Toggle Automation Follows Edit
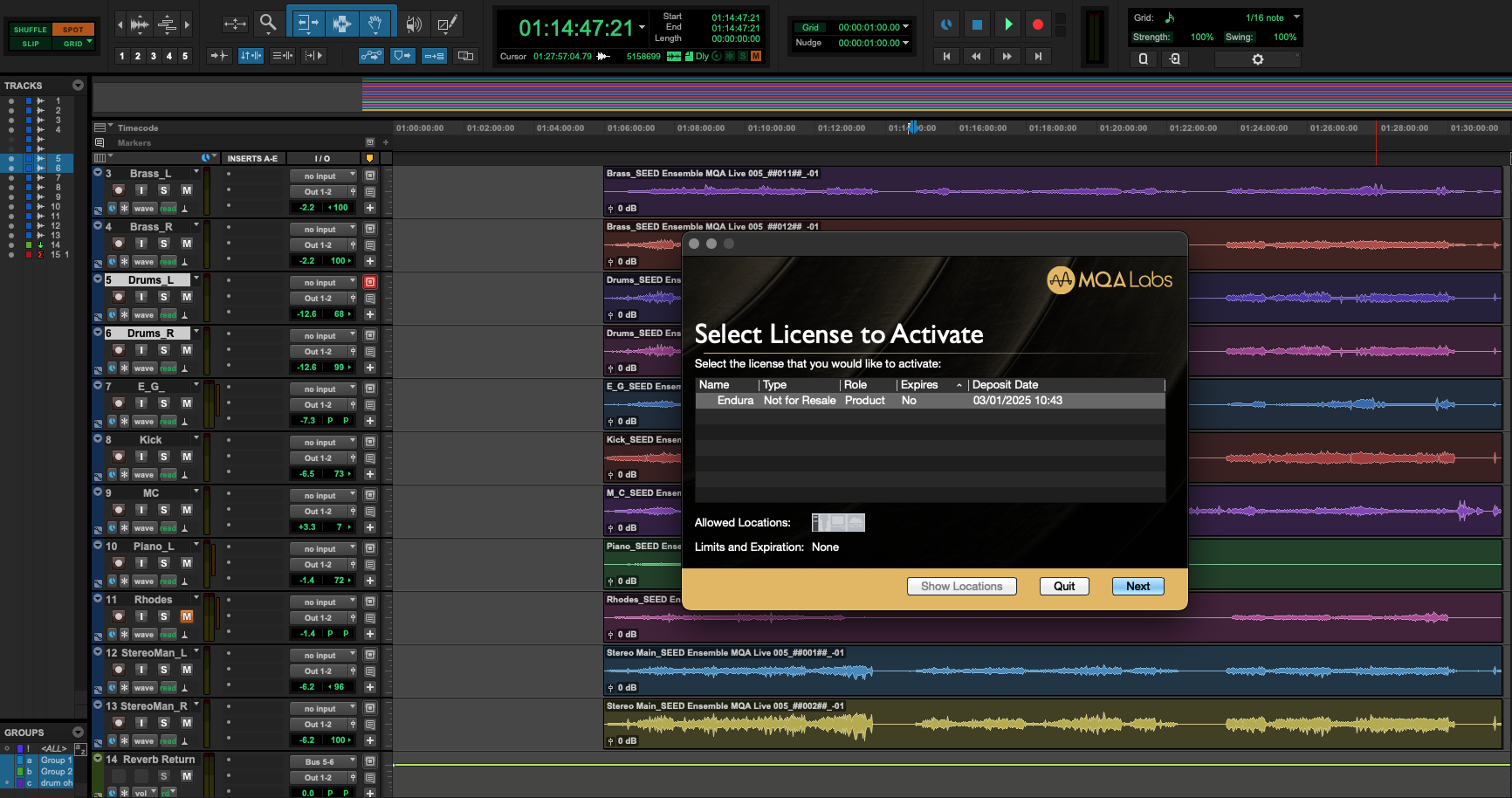This screenshot has height=798, width=1512. [x=371, y=56]
